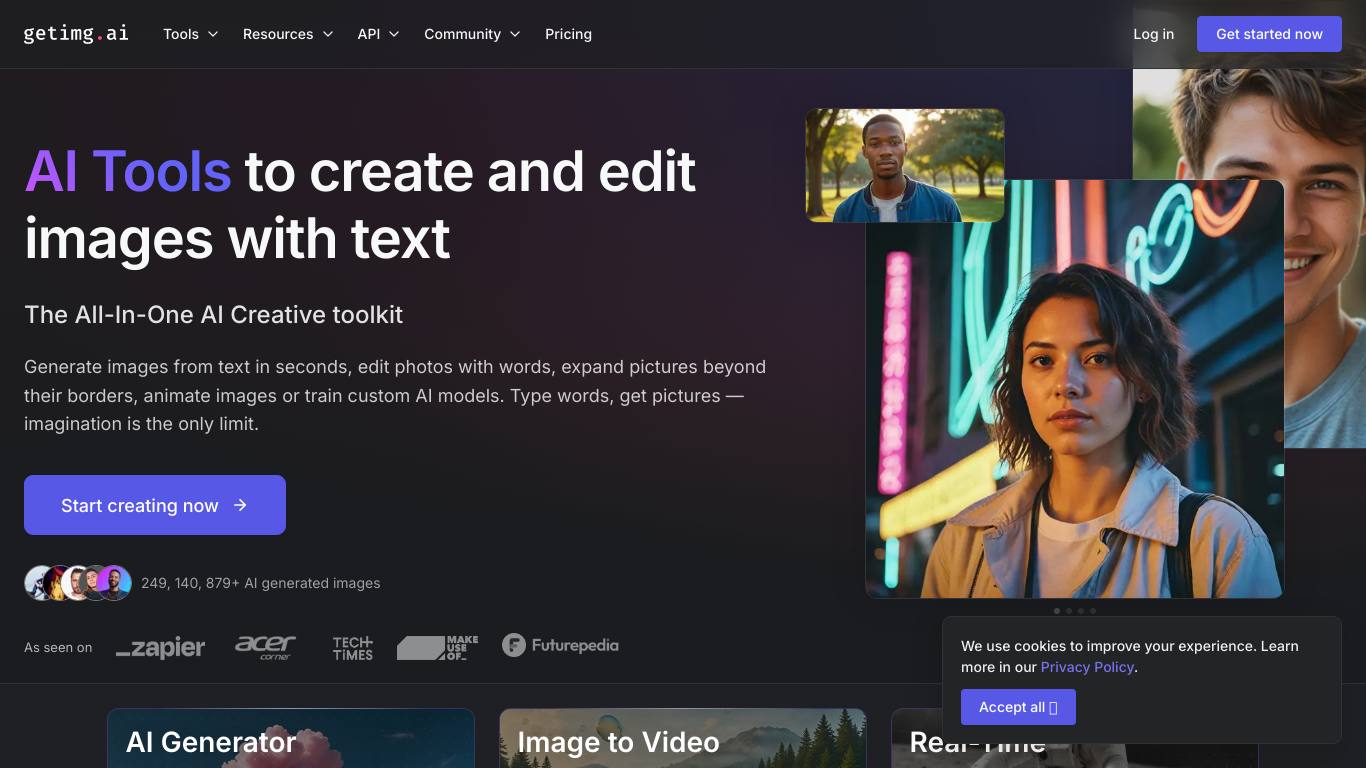This screenshot has width=1366, height=768.
Task: Click the Log in link
Action: (1153, 34)
